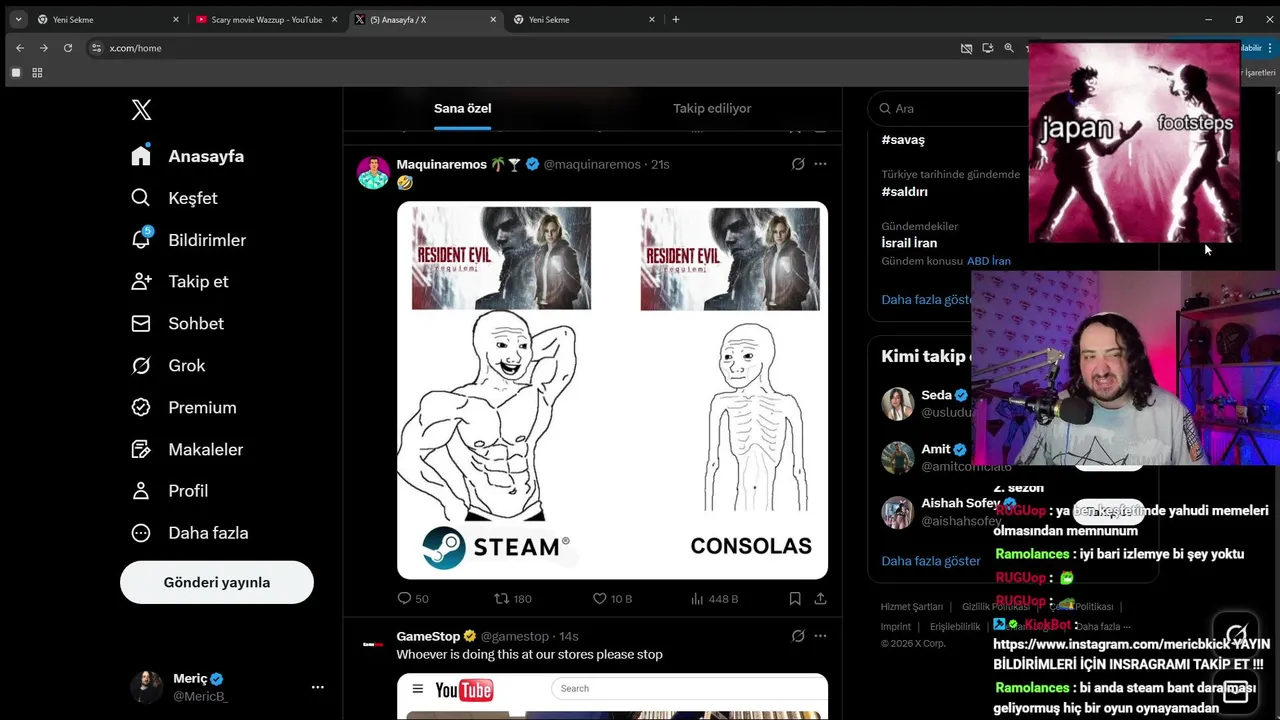Click the YouTube hamburger menu in embedded image
The height and width of the screenshot is (720, 1280).
tap(418, 689)
